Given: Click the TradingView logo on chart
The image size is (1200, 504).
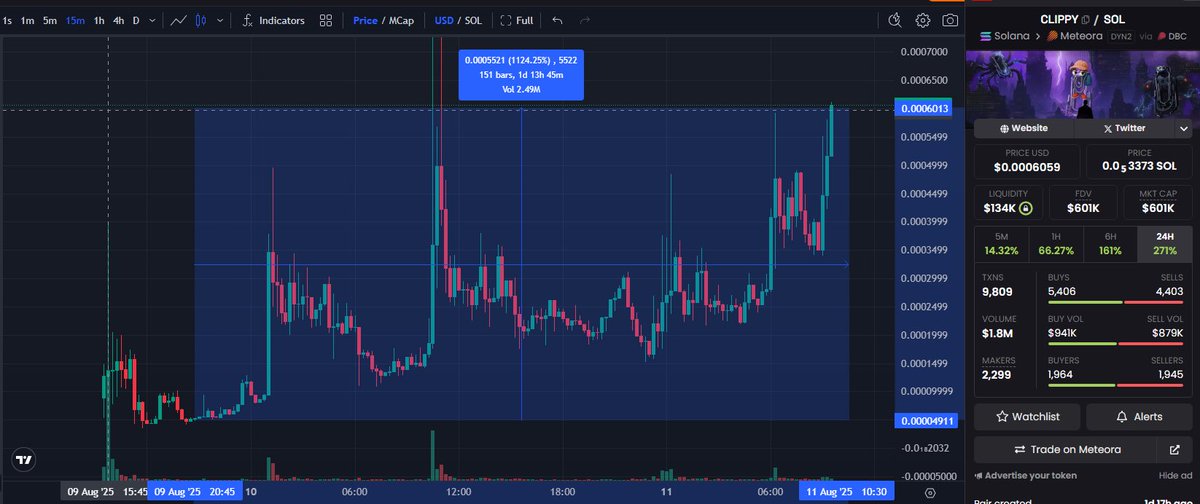Looking at the screenshot, I should (x=23, y=460).
